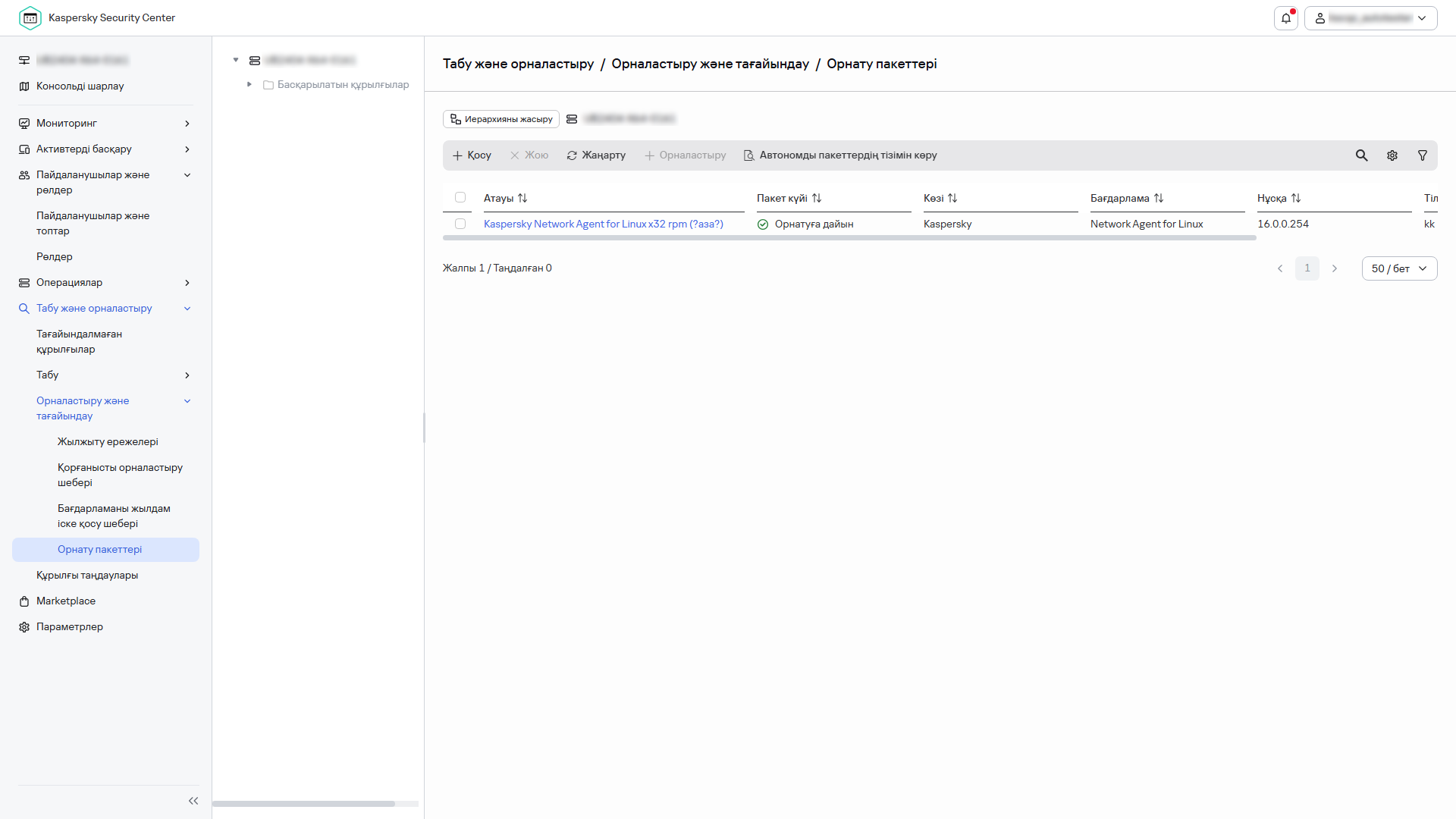Sort by Атауы column sort icon
Screen dimensions: 1456x819
click(522, 198)
